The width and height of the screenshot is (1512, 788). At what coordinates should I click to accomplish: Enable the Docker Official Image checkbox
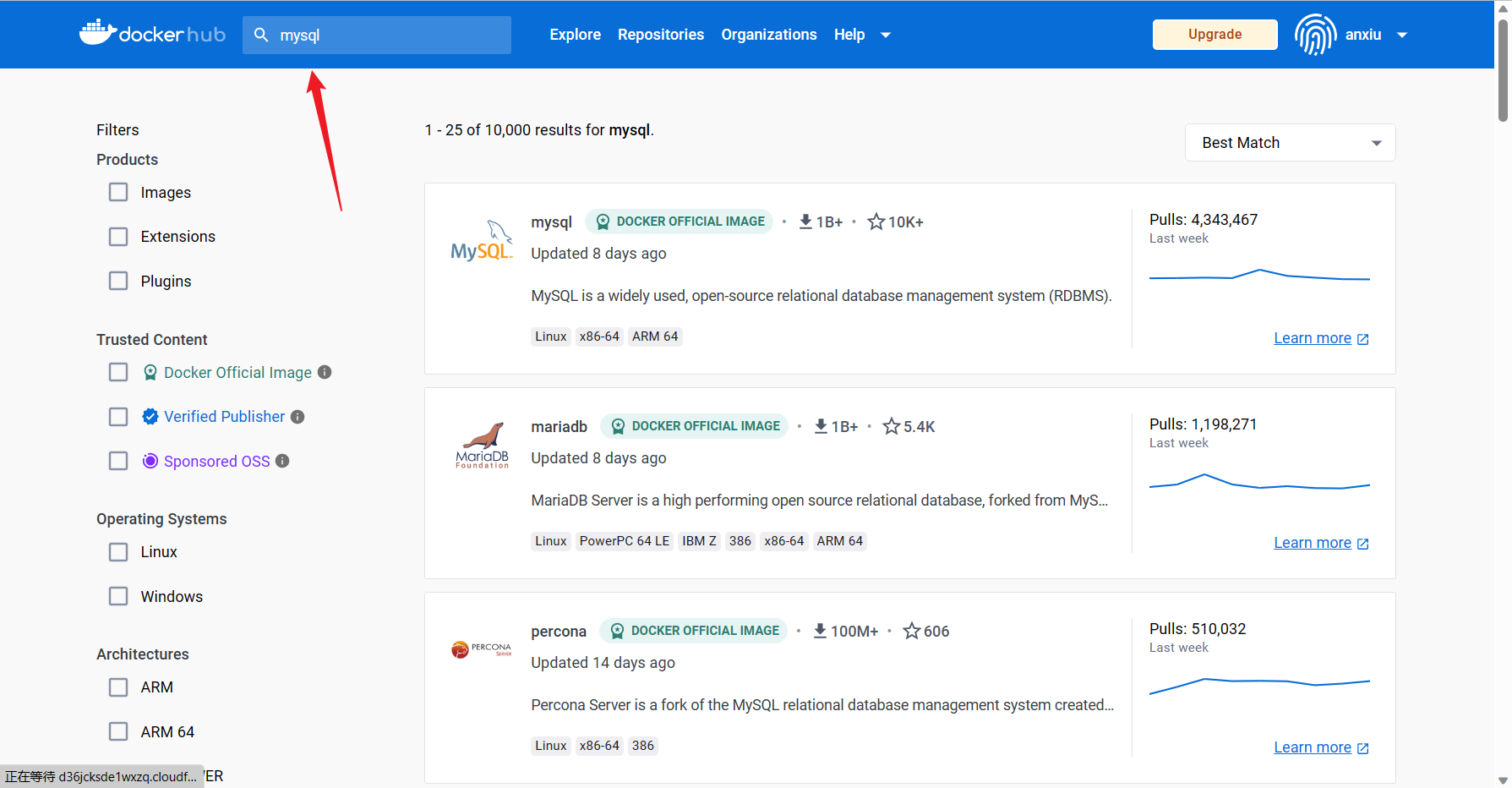(118, 372)
